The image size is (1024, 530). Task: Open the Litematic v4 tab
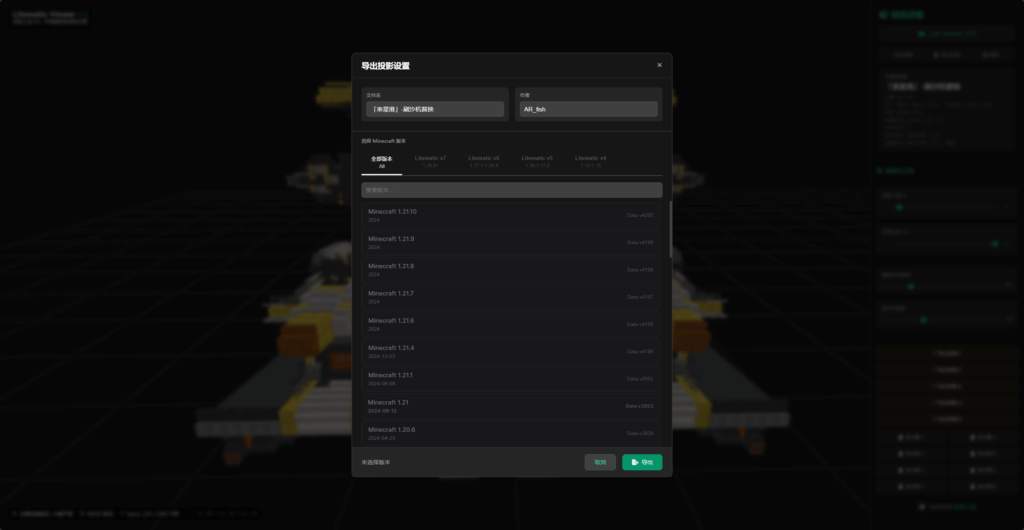590,161
